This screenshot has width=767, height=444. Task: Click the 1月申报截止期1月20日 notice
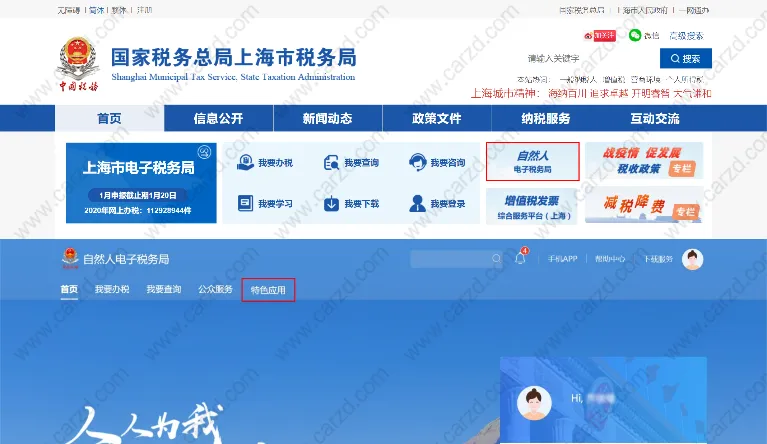(x=138, y=195)
